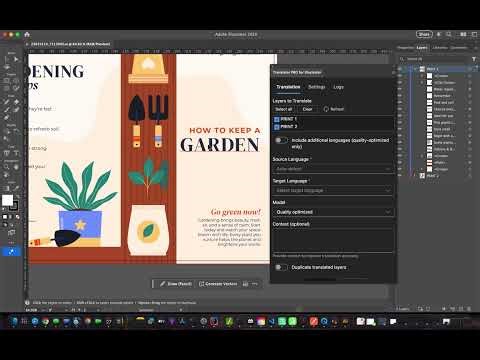
Task: Click the filter icon in the Layers panel
Action: [474, 59]
